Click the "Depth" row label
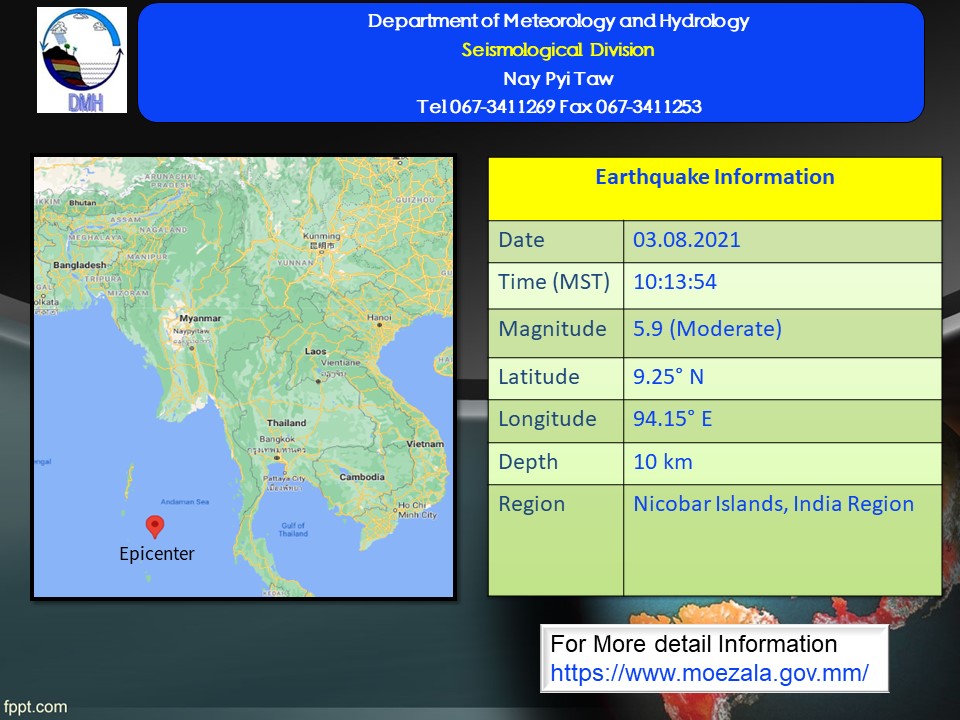The height and width of the screenshot is (720, 960). pyautogui.click(x=528, y=462)
